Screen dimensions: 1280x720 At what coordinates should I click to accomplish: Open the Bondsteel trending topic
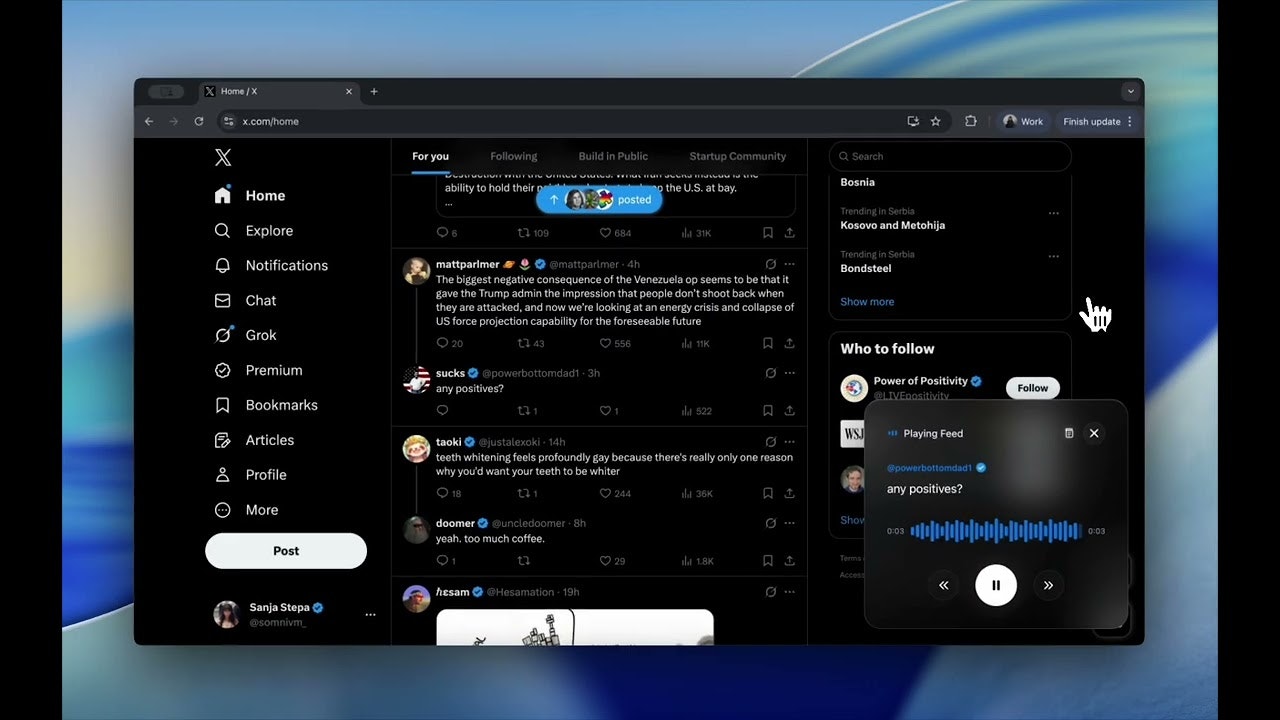866,269
